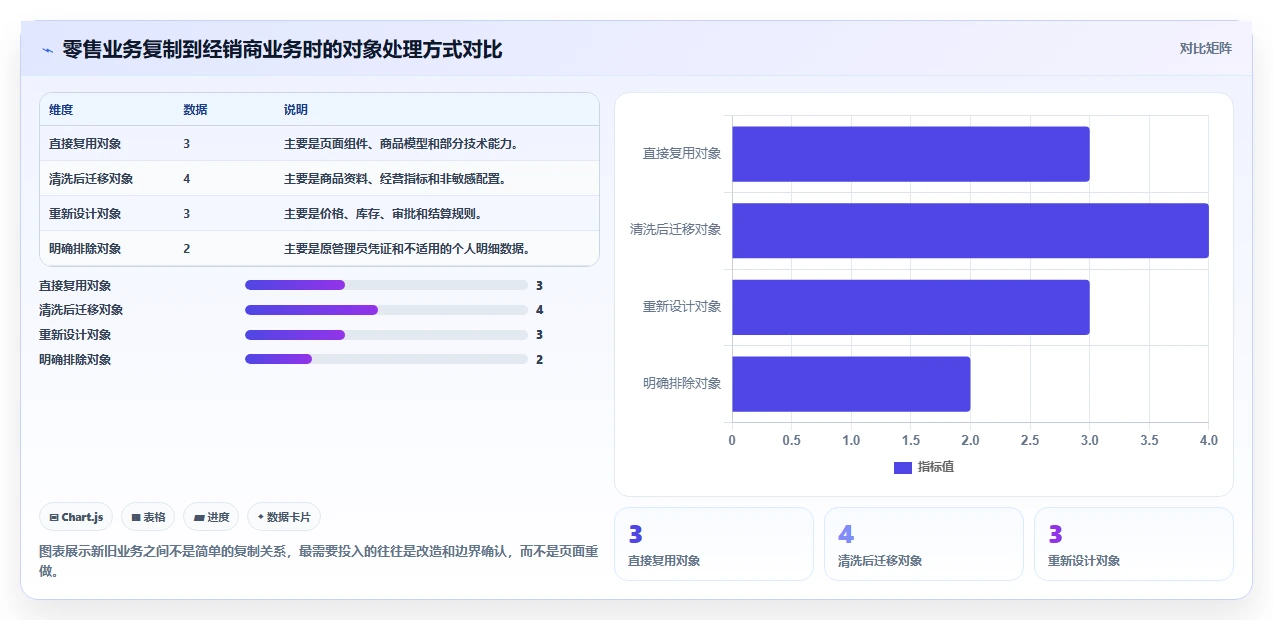Select table cell 清洗后迁移对象
This screenshot has width=1273, height=620.
[91, 179]
